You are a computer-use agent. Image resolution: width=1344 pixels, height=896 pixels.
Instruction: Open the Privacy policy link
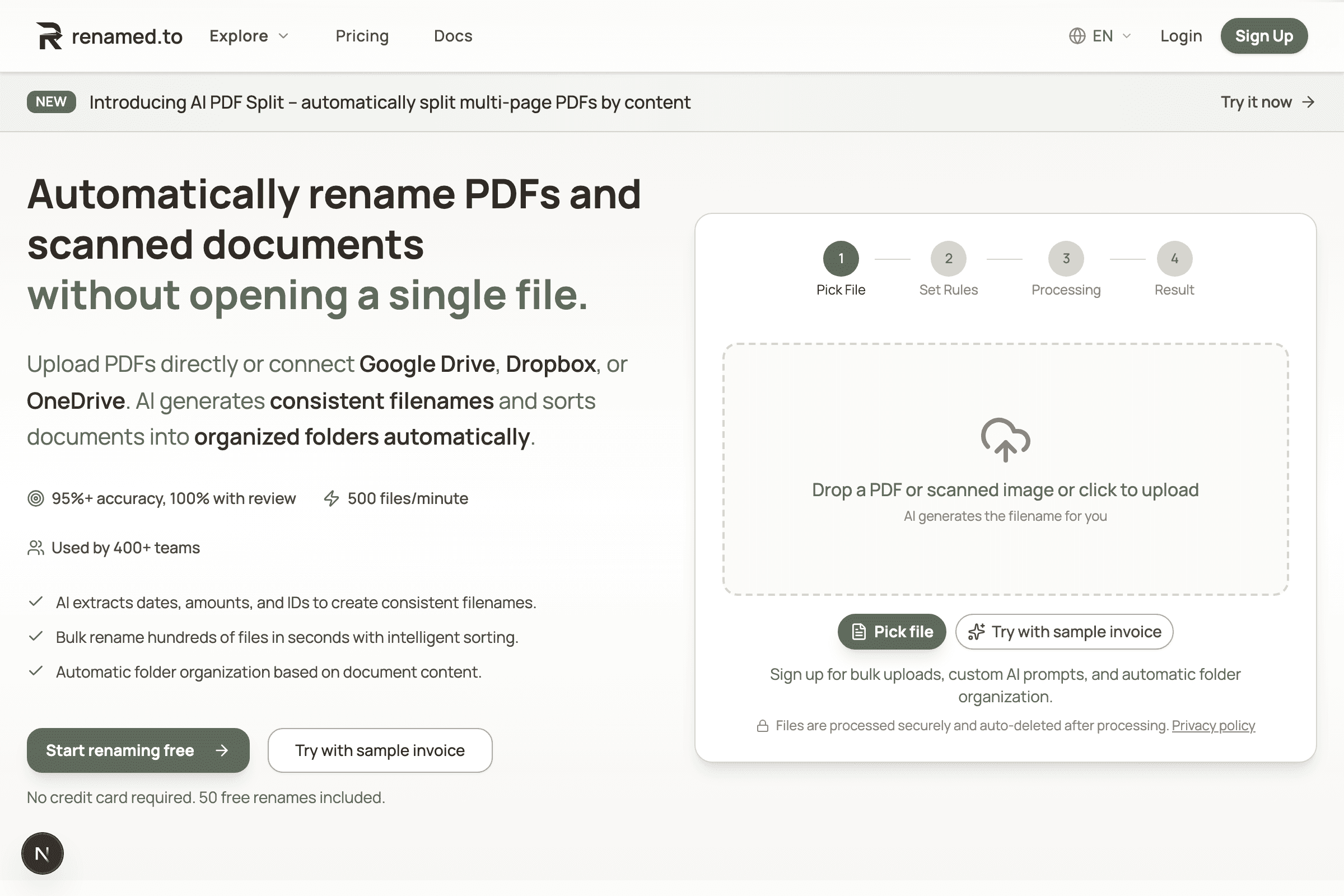click(1212, 725)
